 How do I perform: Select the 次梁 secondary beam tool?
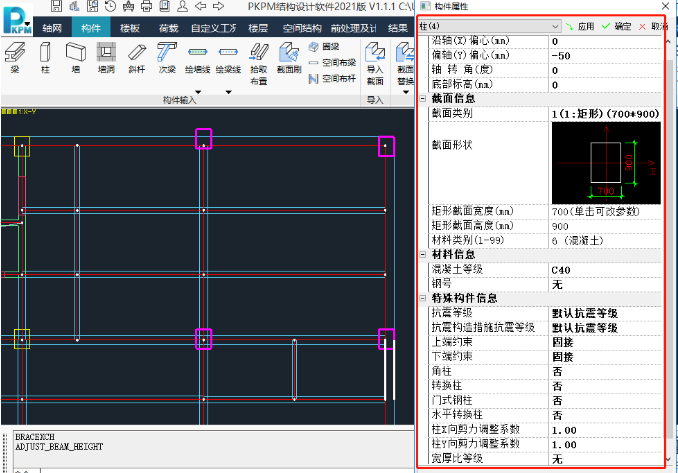[167, 58]
